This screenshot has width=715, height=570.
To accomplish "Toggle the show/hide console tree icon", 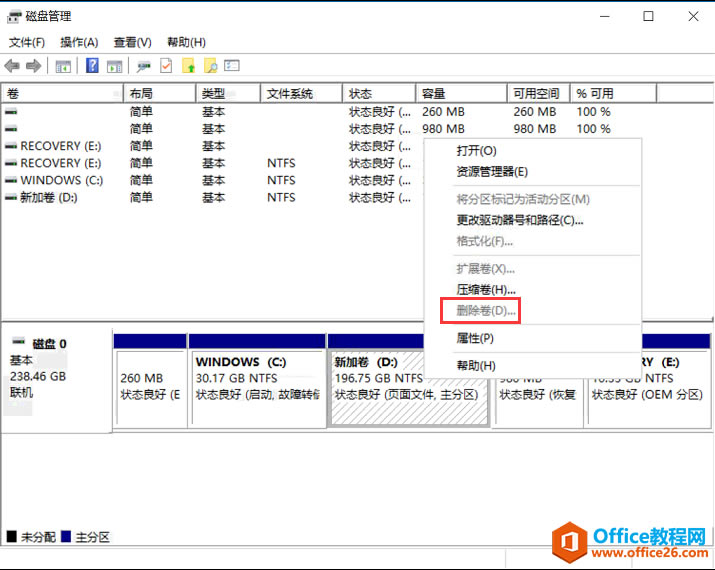I will click(63, 67).
